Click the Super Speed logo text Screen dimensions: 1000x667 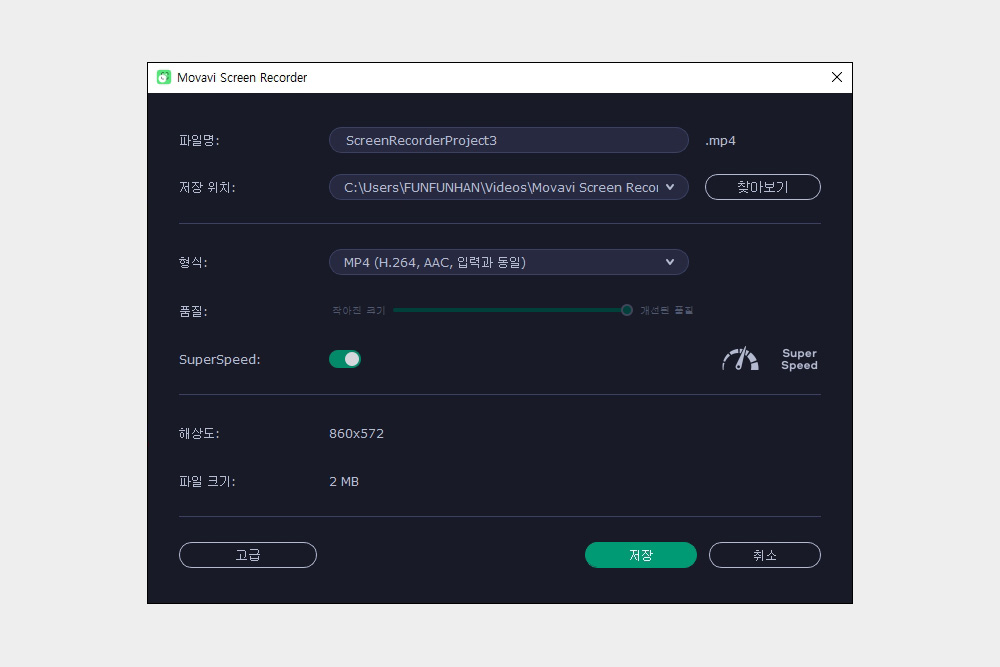click(x=799, y=359)
